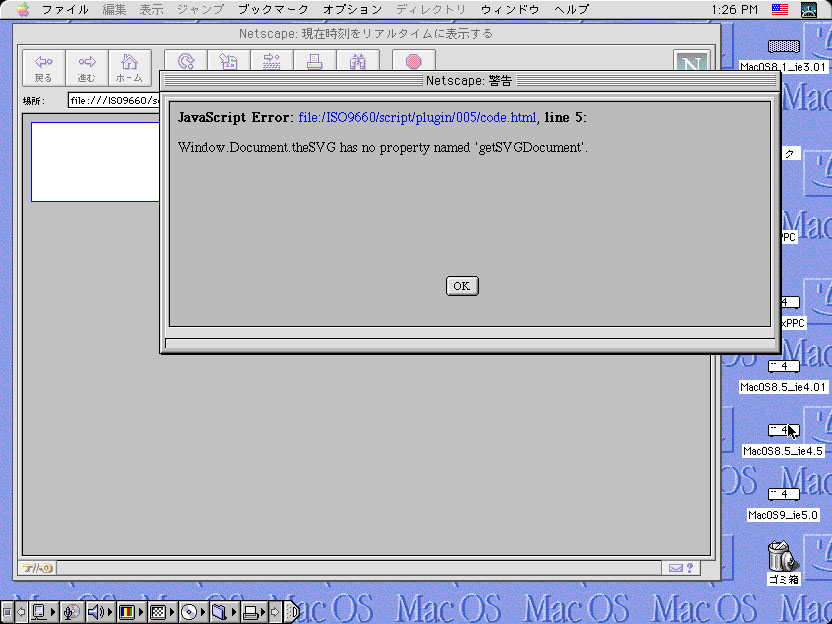Follow the file:/ISO9660/script/plugin/005/code.html link

pos(417,117)
